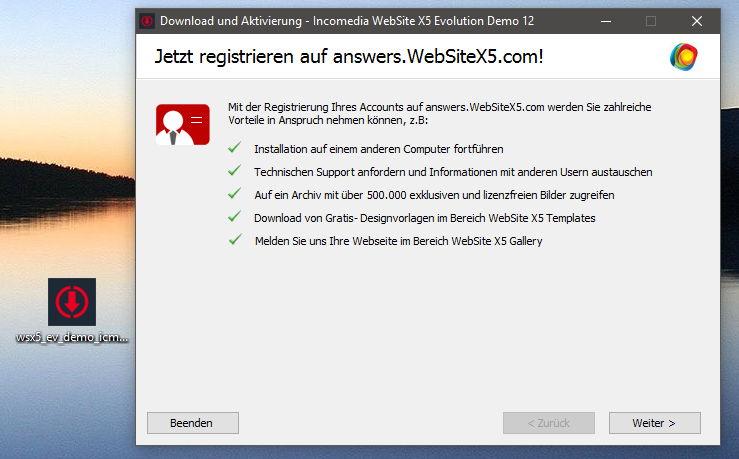Screen dimensions: 739x459
Task: Click text Installation auf einem anderen Computer fortführen
Action: (x=378, y=149)
